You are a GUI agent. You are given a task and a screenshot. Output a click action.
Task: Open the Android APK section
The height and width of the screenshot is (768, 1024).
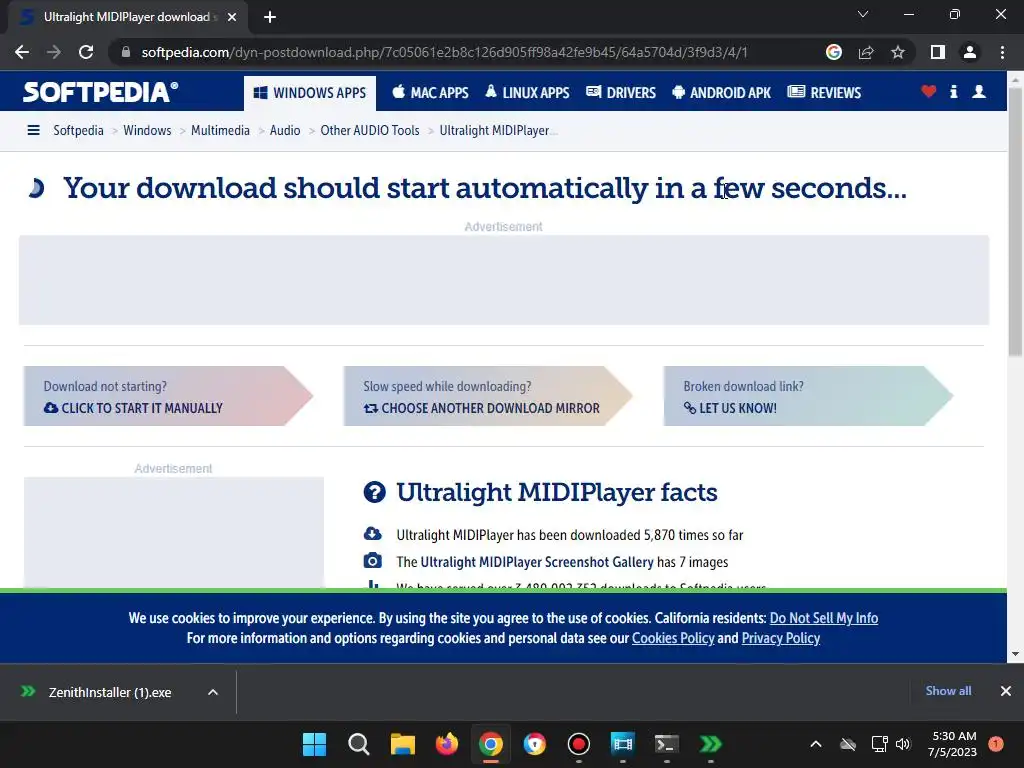[x=722, y=93]
